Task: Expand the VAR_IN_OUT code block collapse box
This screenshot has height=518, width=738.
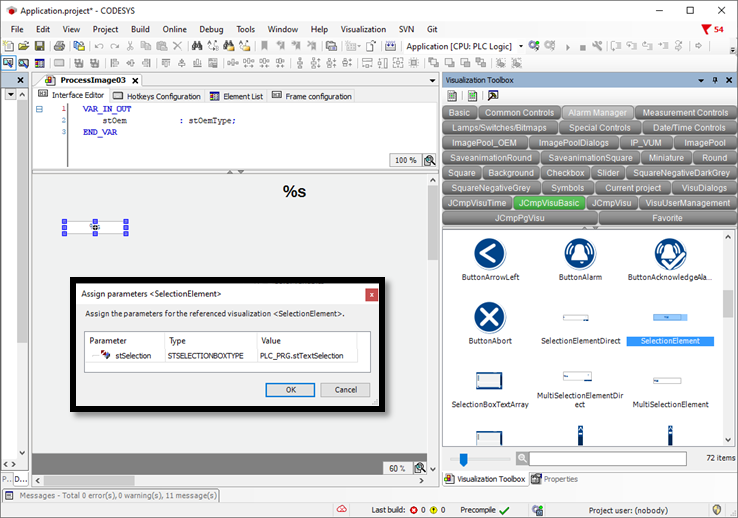Action: pyautogui.click(x=39, y=109)
